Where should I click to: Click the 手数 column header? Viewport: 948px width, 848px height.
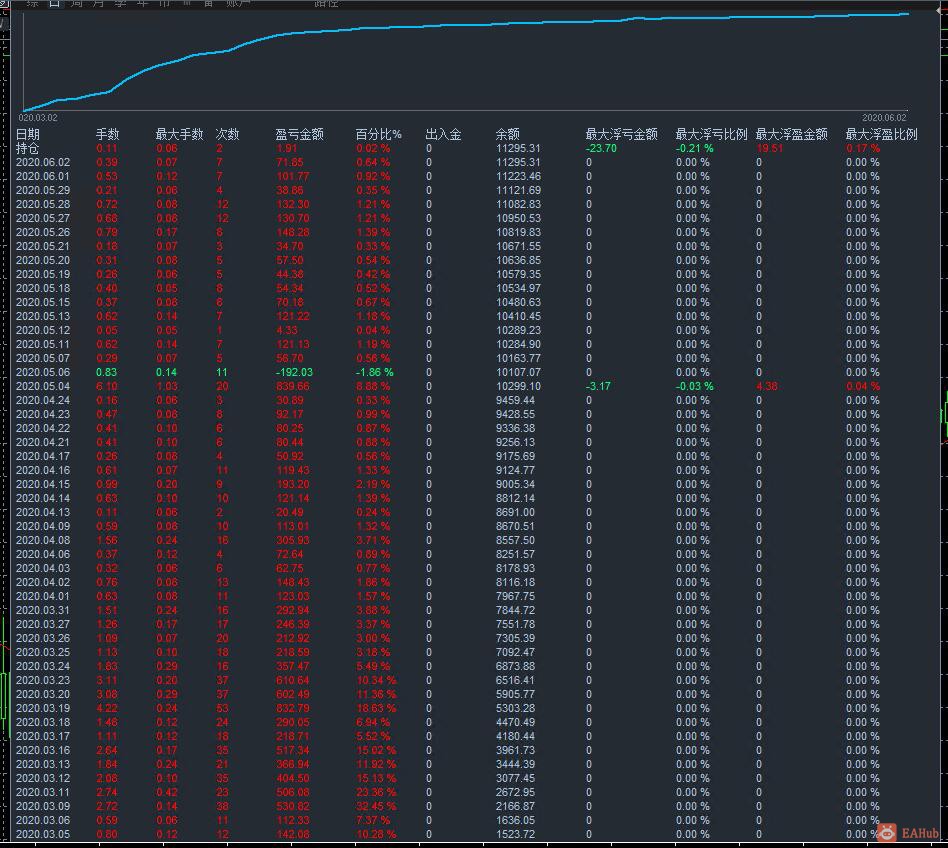point(107,134)
